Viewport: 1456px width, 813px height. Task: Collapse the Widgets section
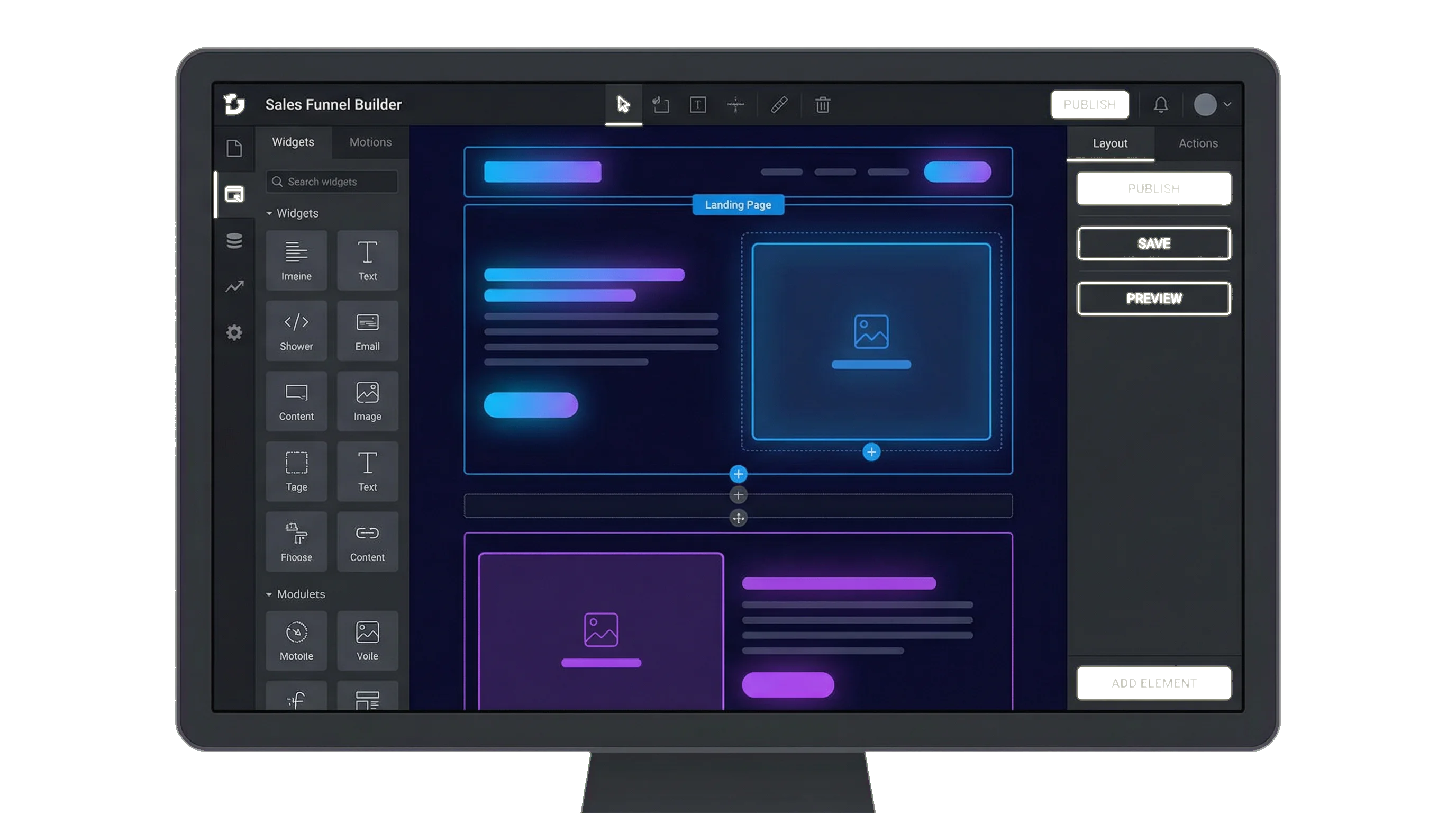point(269,213)
